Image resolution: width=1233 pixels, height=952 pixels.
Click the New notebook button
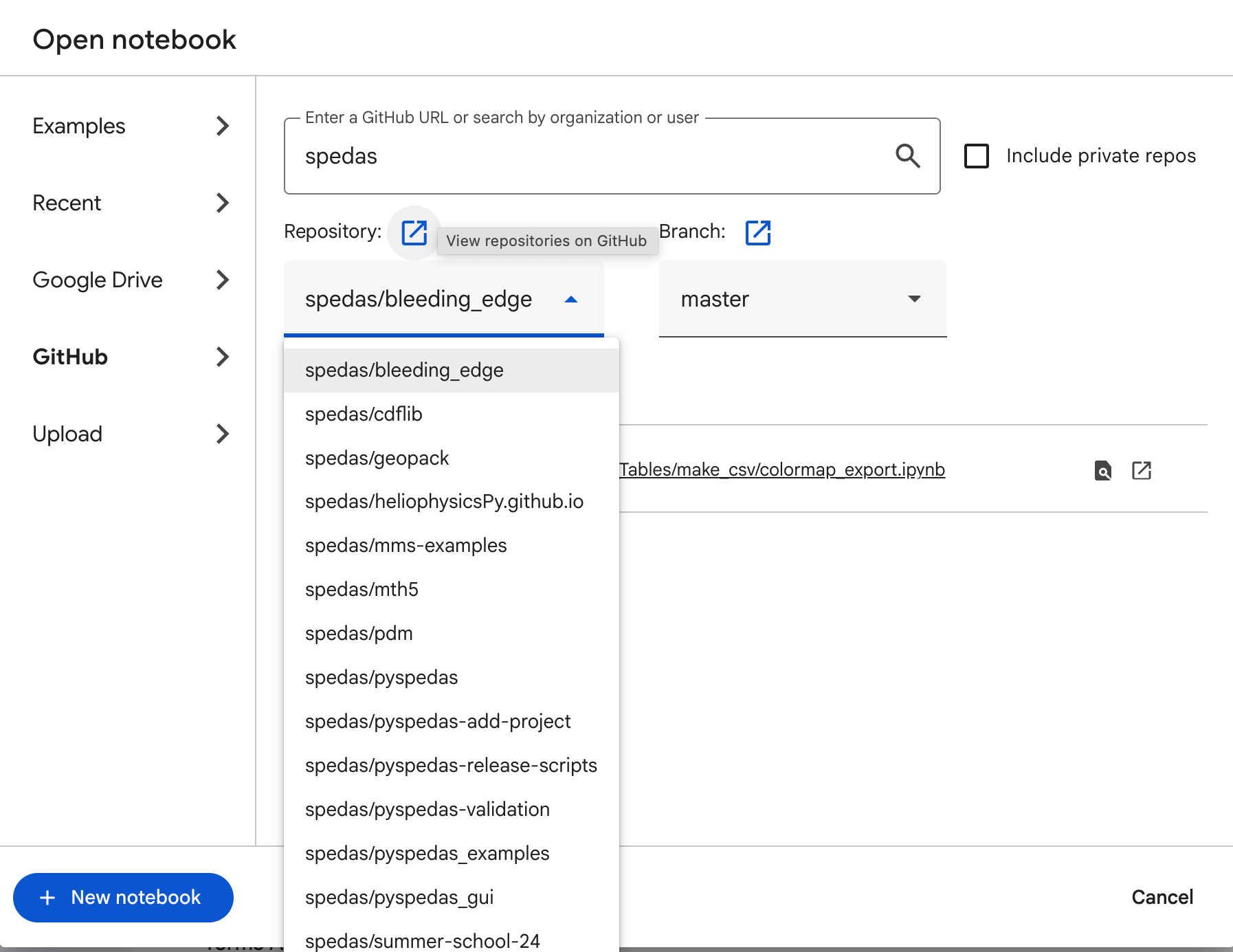click(123, 898)
